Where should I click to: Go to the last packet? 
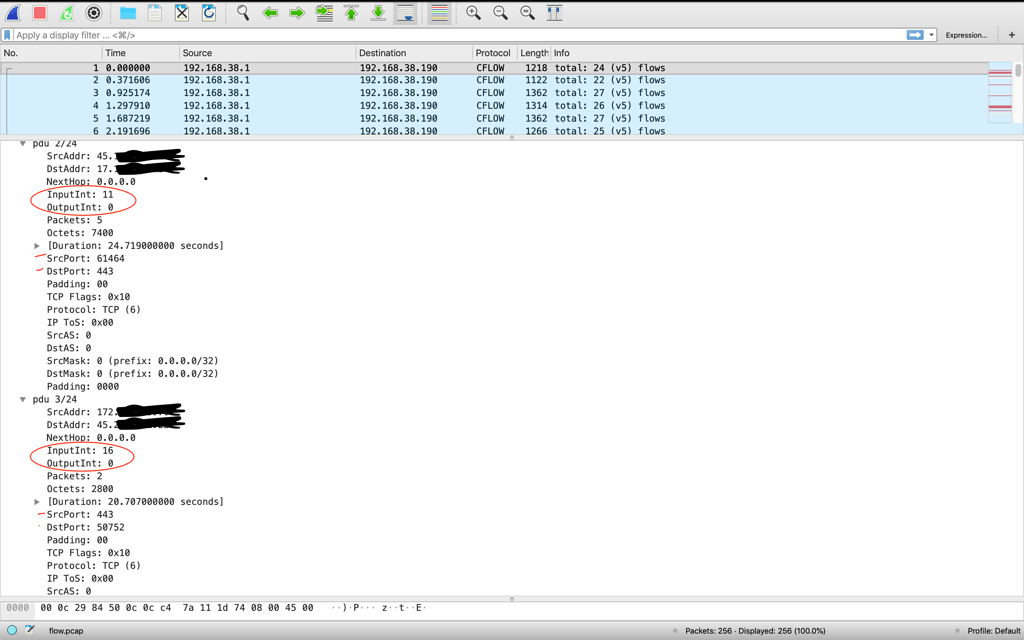click(378, 13)
